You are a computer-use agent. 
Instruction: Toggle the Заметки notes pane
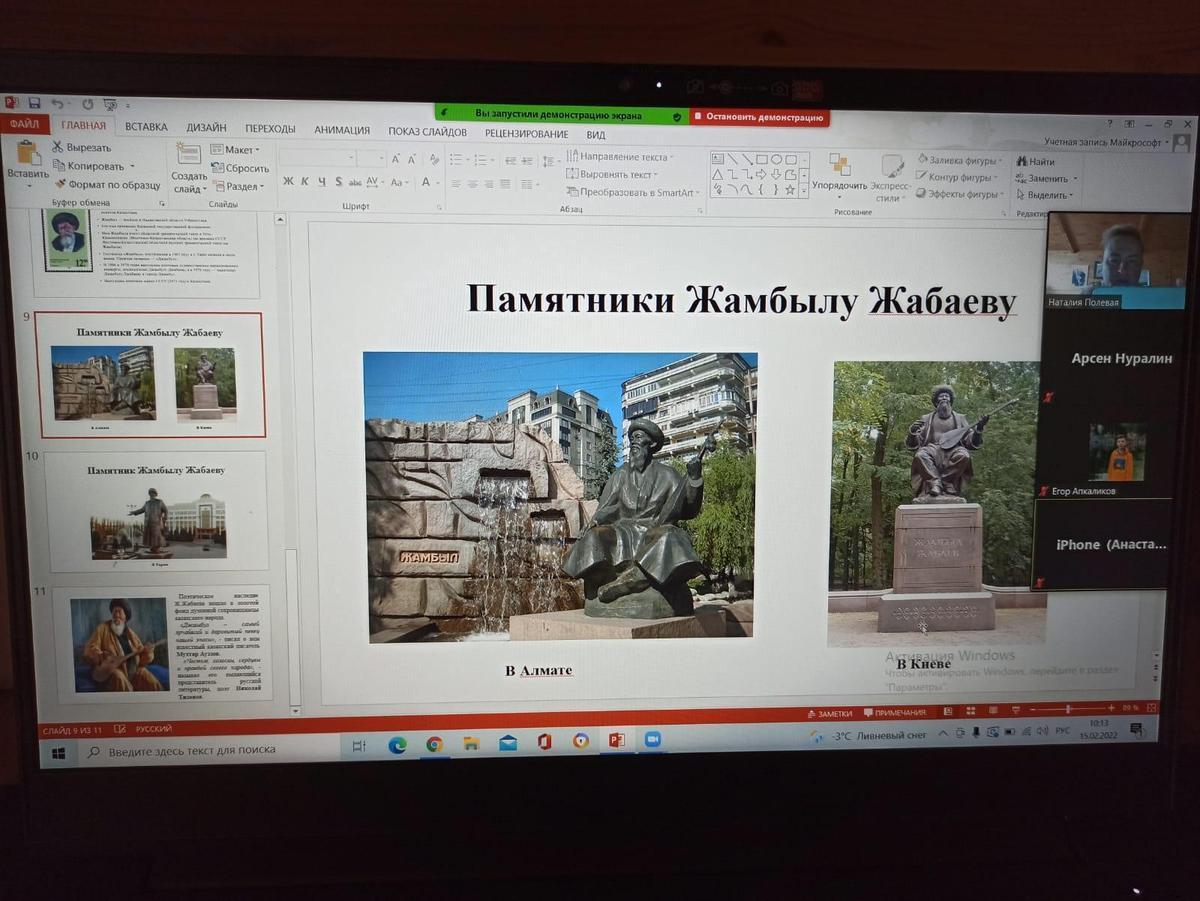tap(830, 713)
